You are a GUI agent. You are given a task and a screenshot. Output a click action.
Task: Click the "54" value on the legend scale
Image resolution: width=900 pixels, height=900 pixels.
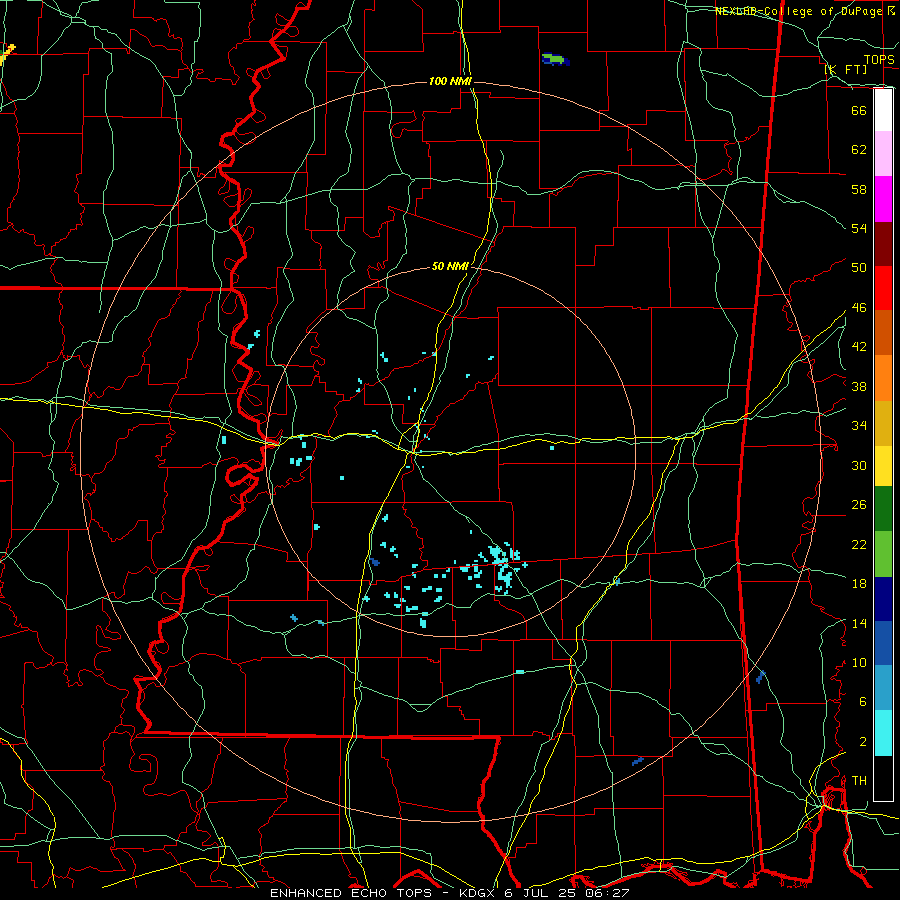coord(859,228)
